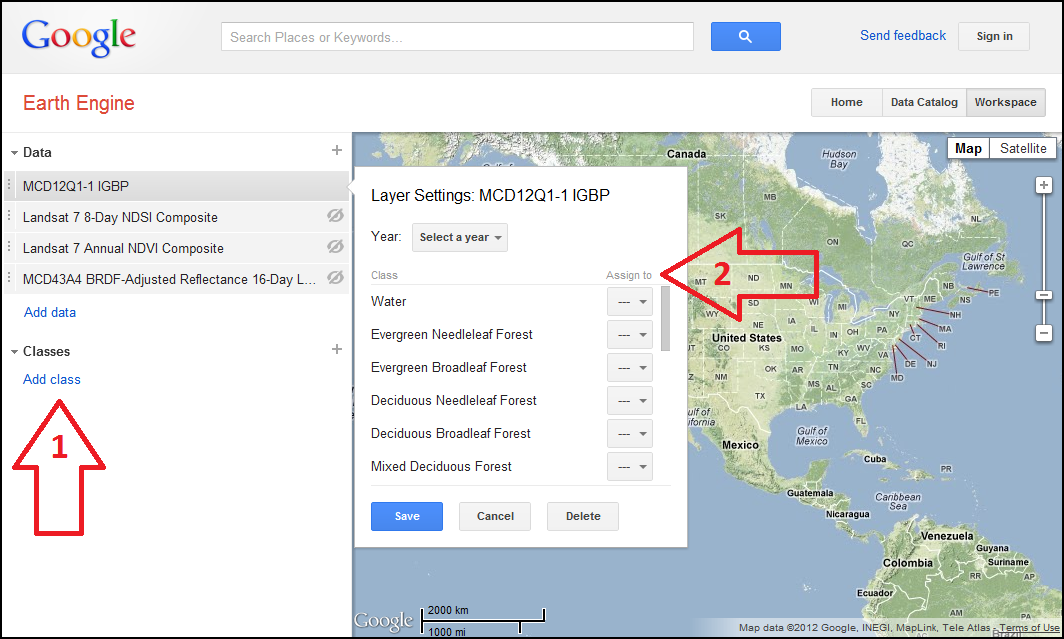Go to the Home tab

tap(846, 102)
